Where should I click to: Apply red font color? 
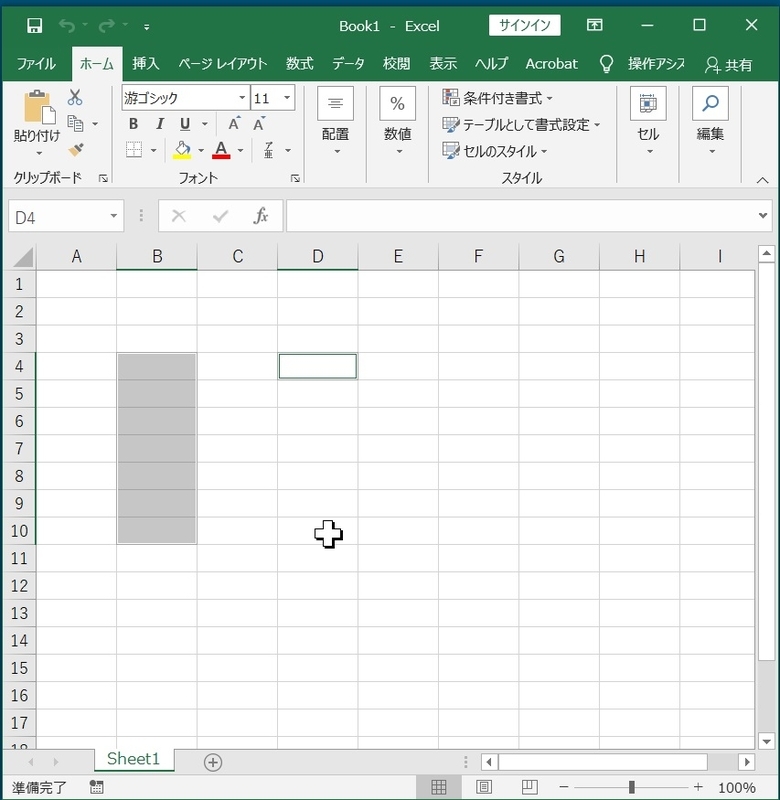coord(221,150)
